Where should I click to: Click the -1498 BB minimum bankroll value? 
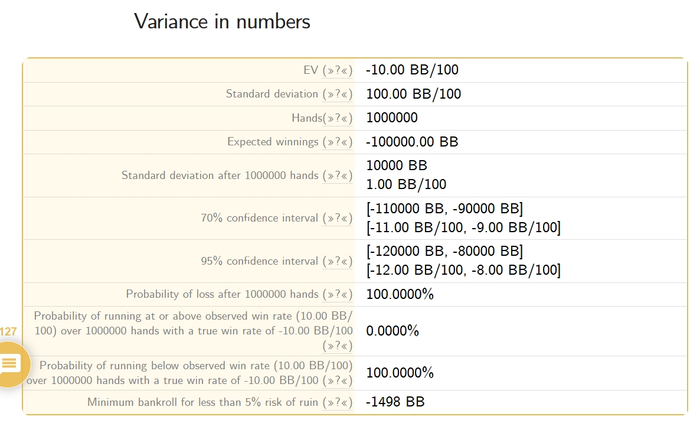[396, 402]
